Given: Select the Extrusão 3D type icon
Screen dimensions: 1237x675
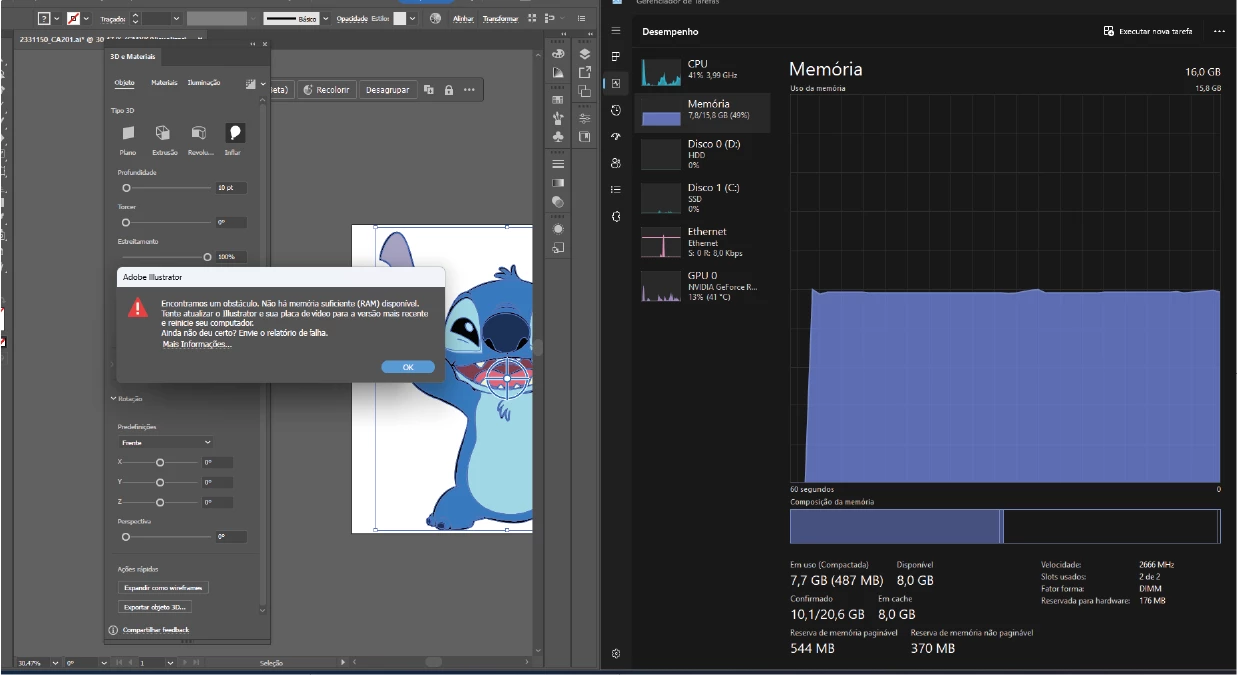Looking at the screenshot, I should pyautogui.click(x=163, y=132).
